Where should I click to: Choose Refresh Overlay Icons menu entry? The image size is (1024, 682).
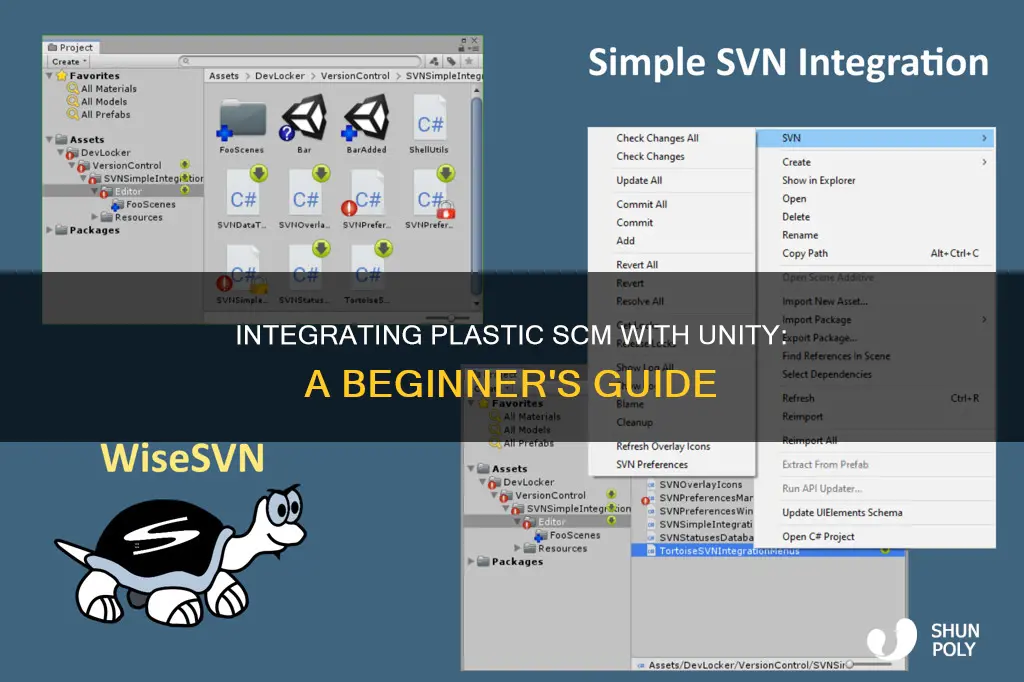coord(663,446)
